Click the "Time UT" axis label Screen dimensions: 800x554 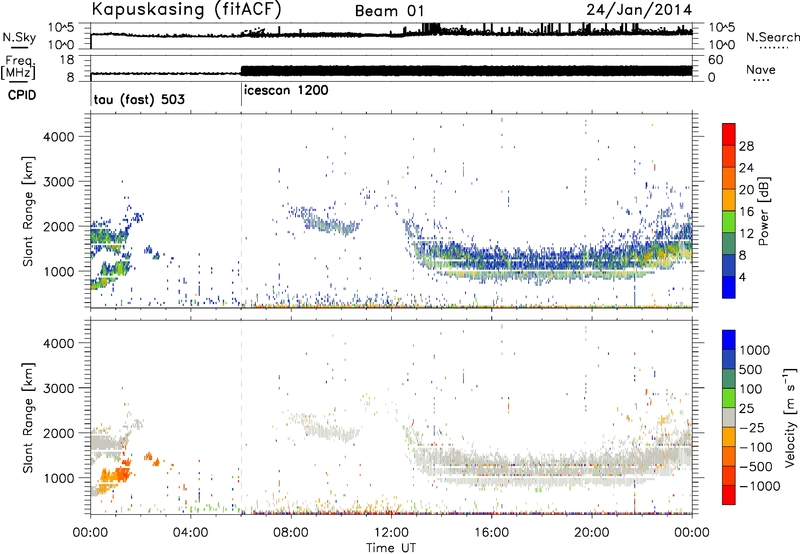coord(391,548)
